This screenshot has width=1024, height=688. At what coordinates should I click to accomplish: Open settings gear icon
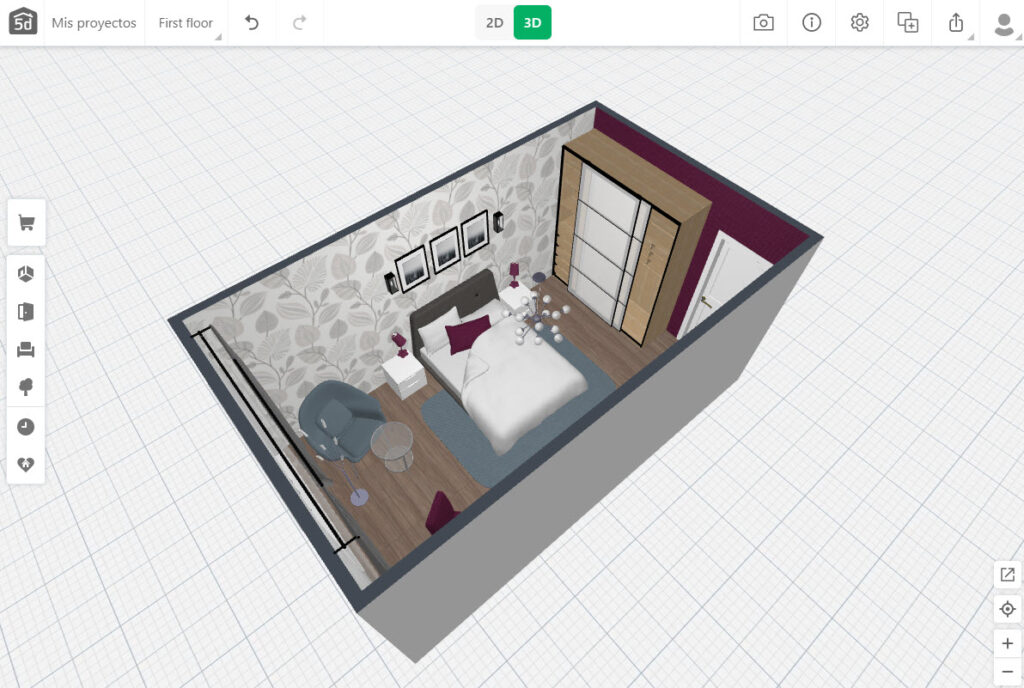pyautogui.click(x=859, y=23)
